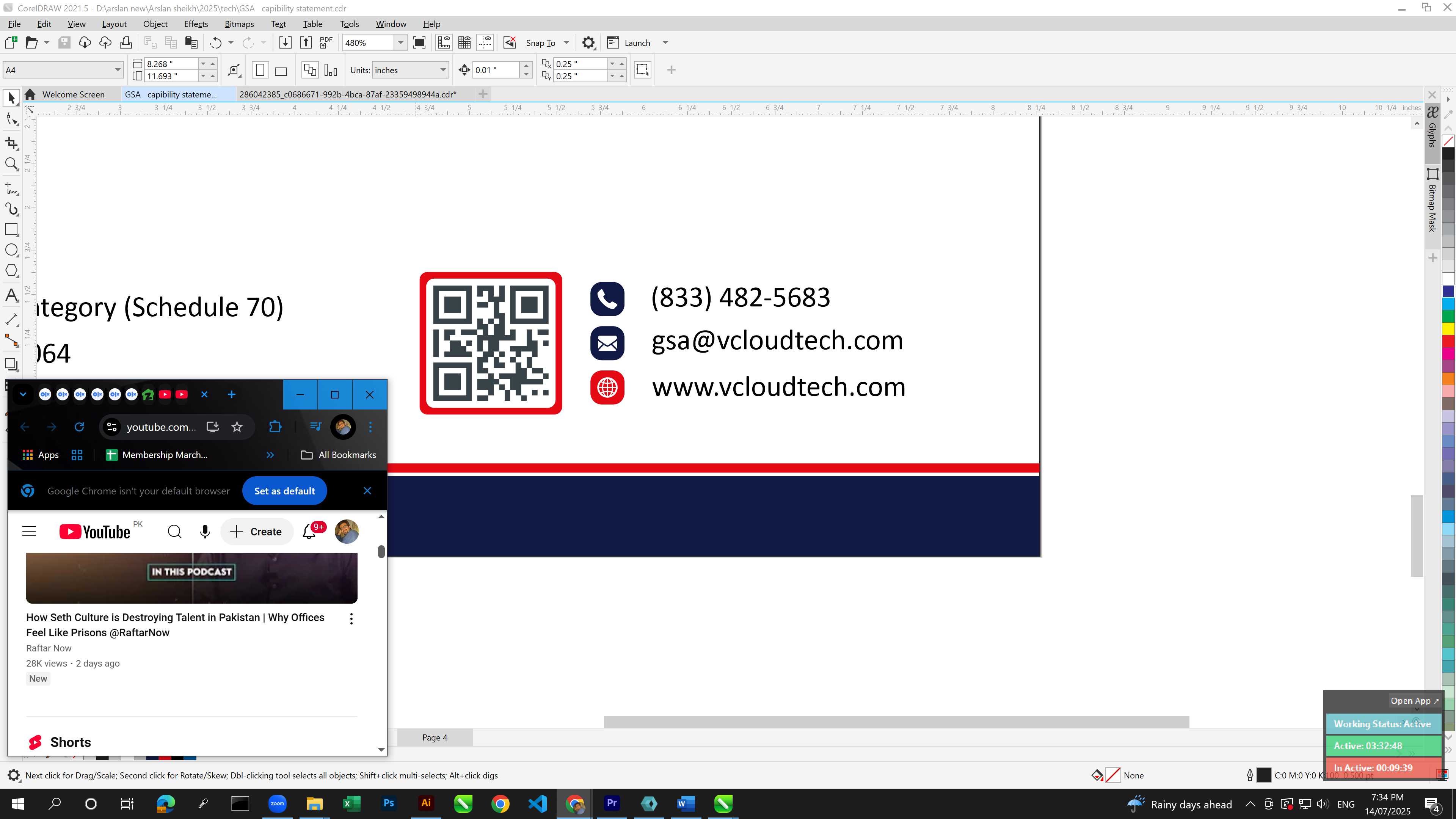This screenshot has height=819, width=1456.
Task: Click the Open App button in tracker
Action: pyautogui.click(x=1414, y=700)
